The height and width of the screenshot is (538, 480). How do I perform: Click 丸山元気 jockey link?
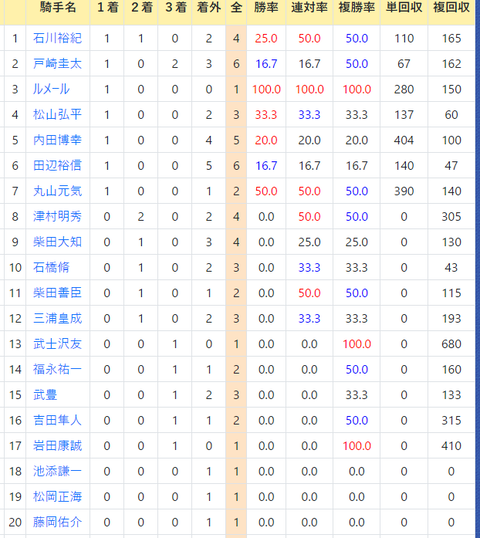[57, 191]
